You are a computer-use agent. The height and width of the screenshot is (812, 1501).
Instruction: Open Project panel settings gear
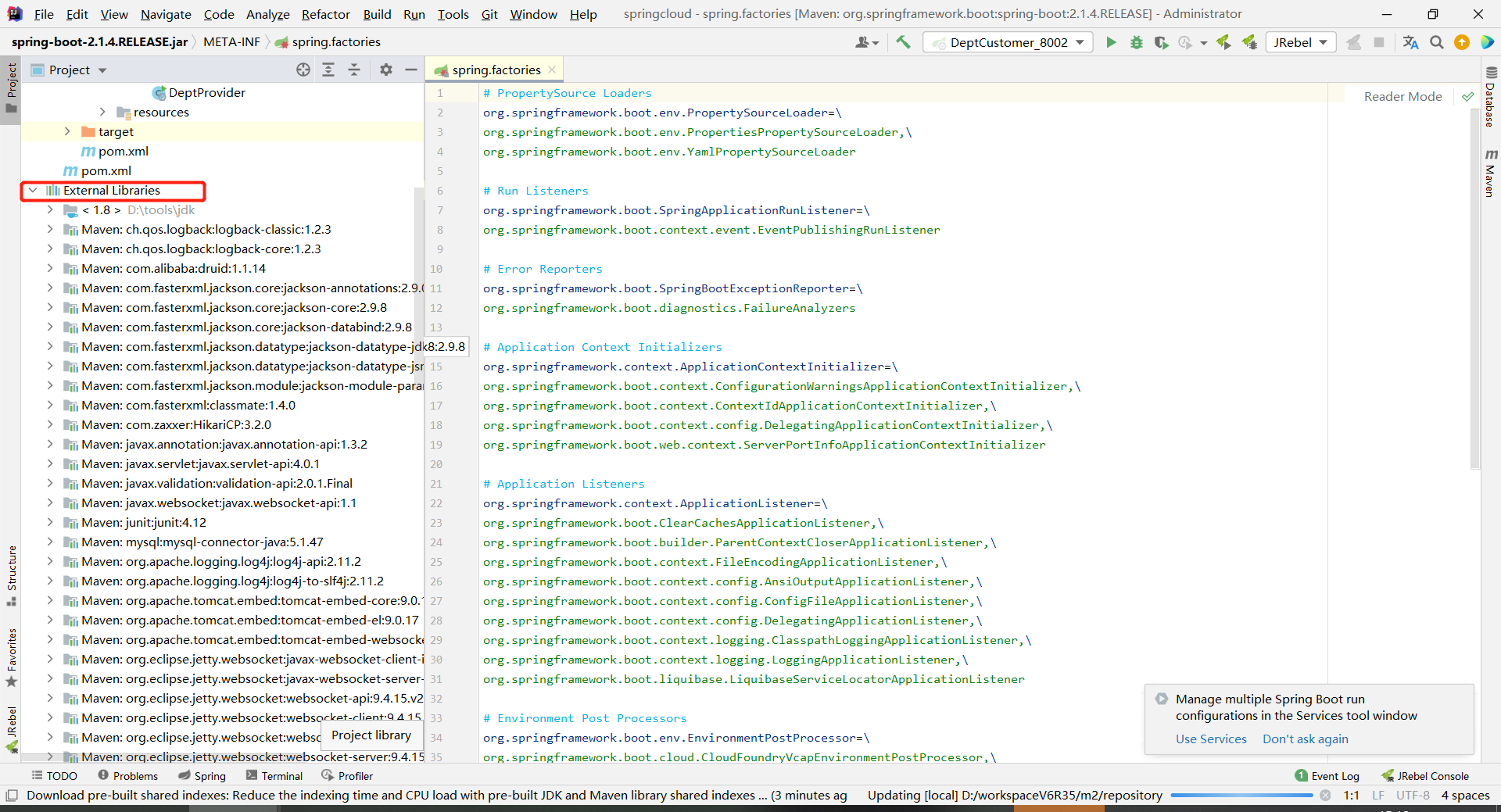click(385, 70)
